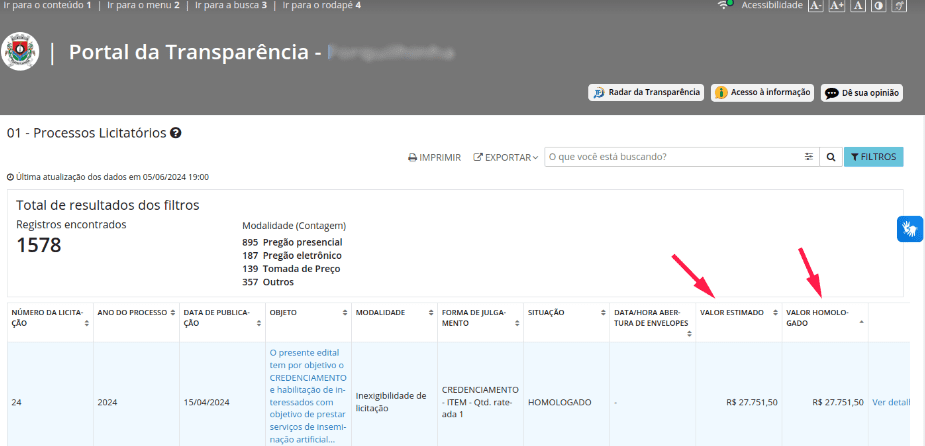The image size is (925, 446).
Task: Click the search field 'O que você está buscando?'
Action: coord(673,157)
